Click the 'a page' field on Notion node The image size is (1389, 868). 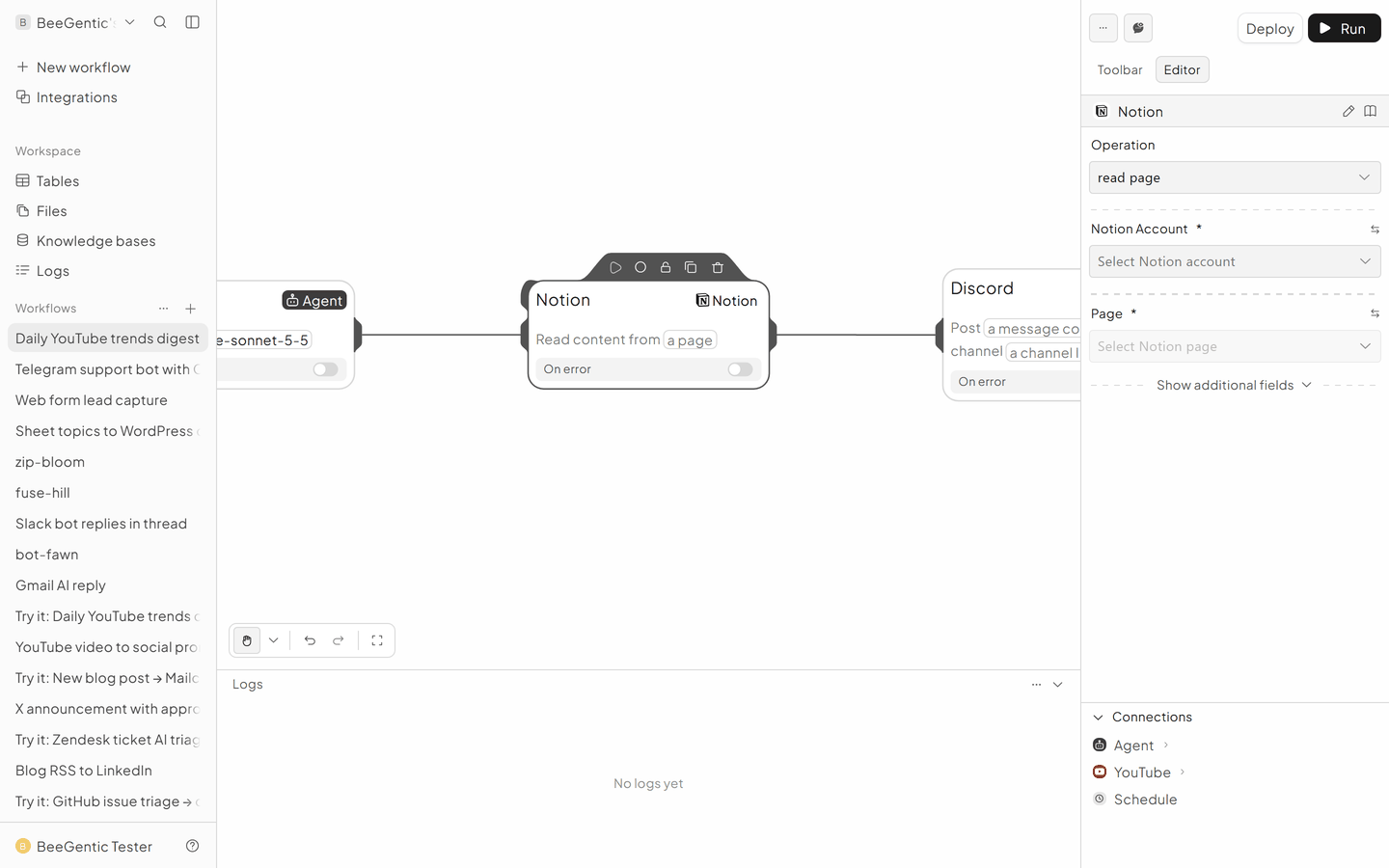click(690, 340)
